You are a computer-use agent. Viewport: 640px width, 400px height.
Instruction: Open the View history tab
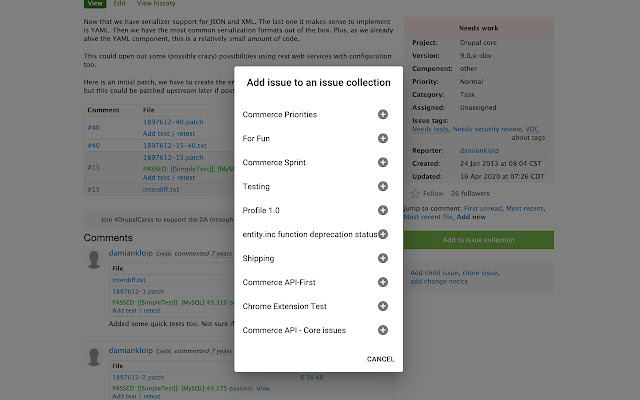[156, 3]
